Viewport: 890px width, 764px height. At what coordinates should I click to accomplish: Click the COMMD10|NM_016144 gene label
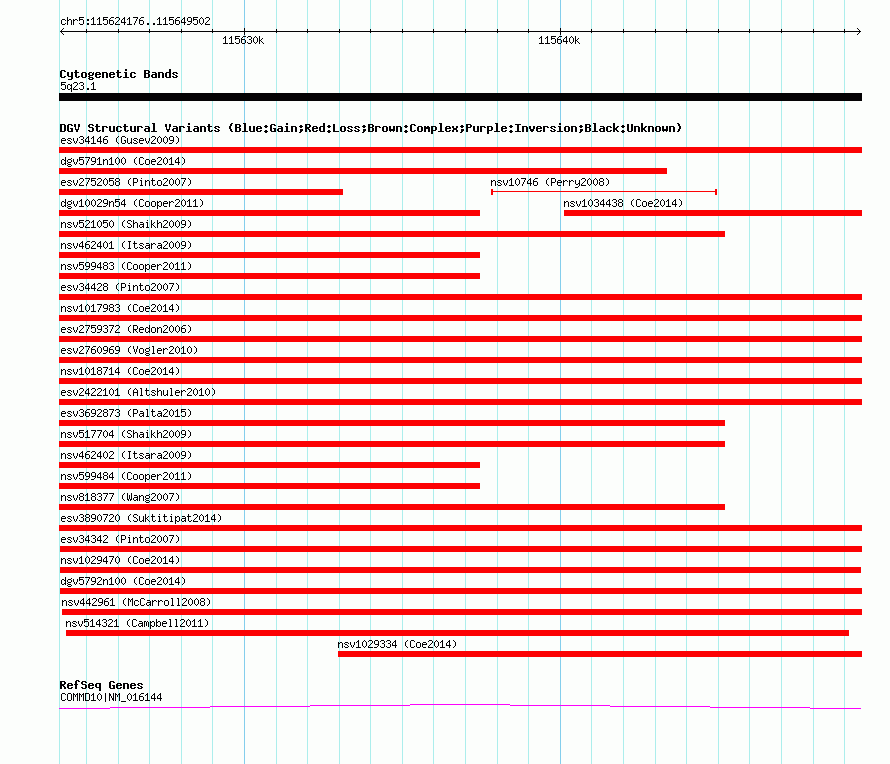pos(111,698)
